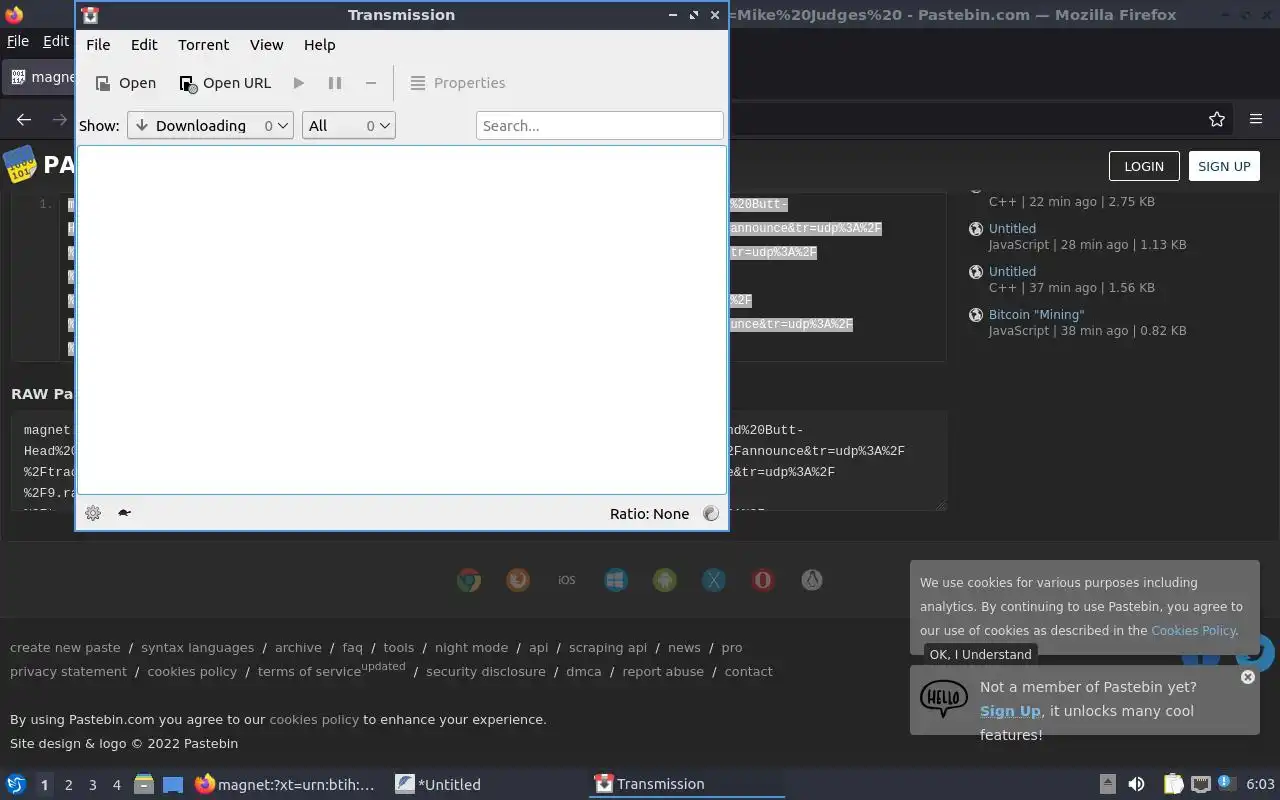This screenshot has width=1280, height=800.
Task: Open the file manager taskbar icon
Action: (144, 784)
